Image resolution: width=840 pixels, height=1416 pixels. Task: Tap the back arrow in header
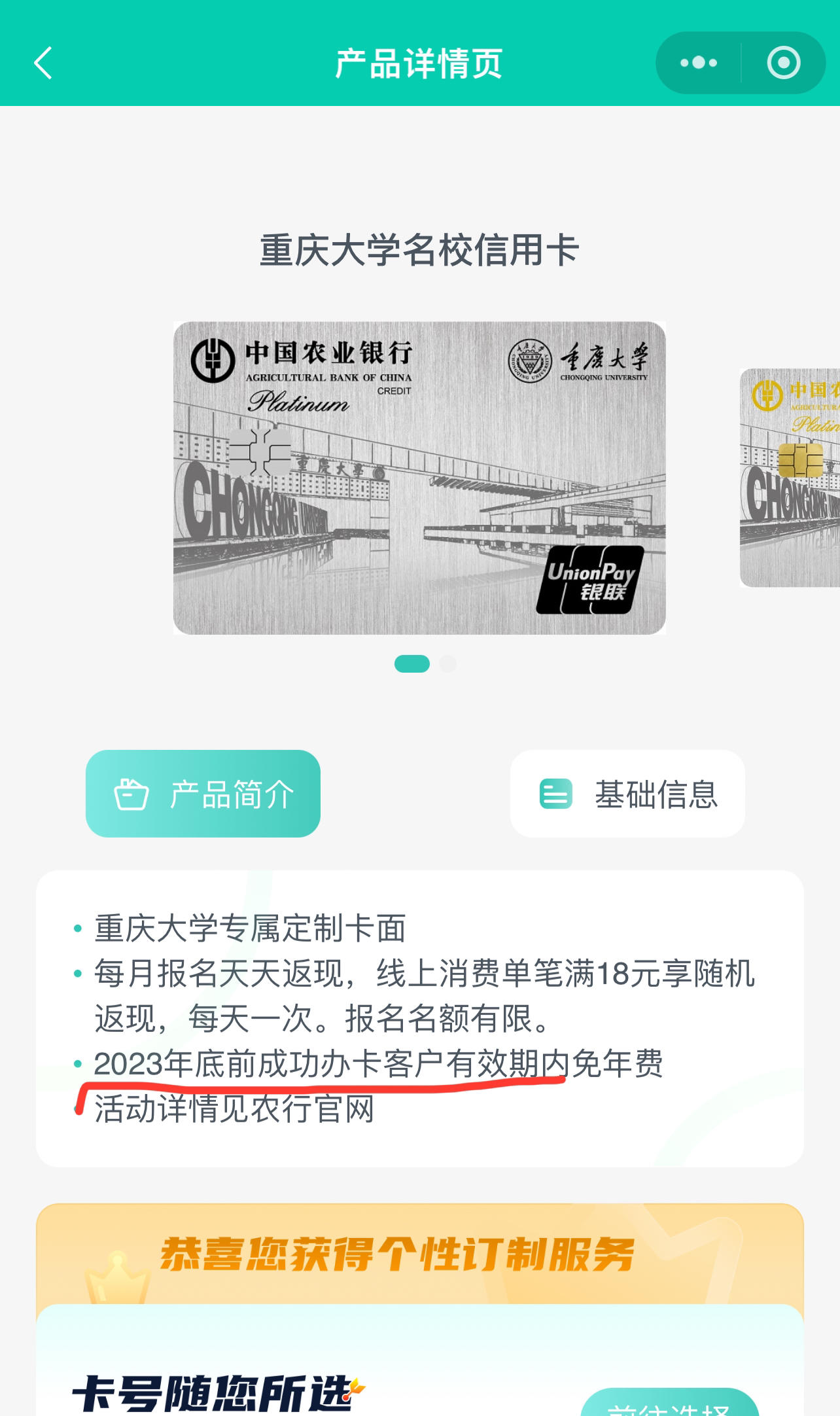(43, 63)
